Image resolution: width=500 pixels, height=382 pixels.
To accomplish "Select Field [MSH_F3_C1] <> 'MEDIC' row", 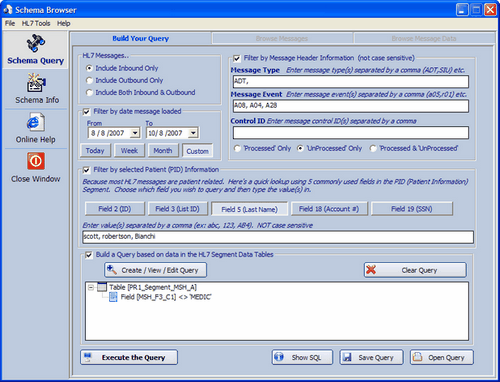I will (166, 297).
